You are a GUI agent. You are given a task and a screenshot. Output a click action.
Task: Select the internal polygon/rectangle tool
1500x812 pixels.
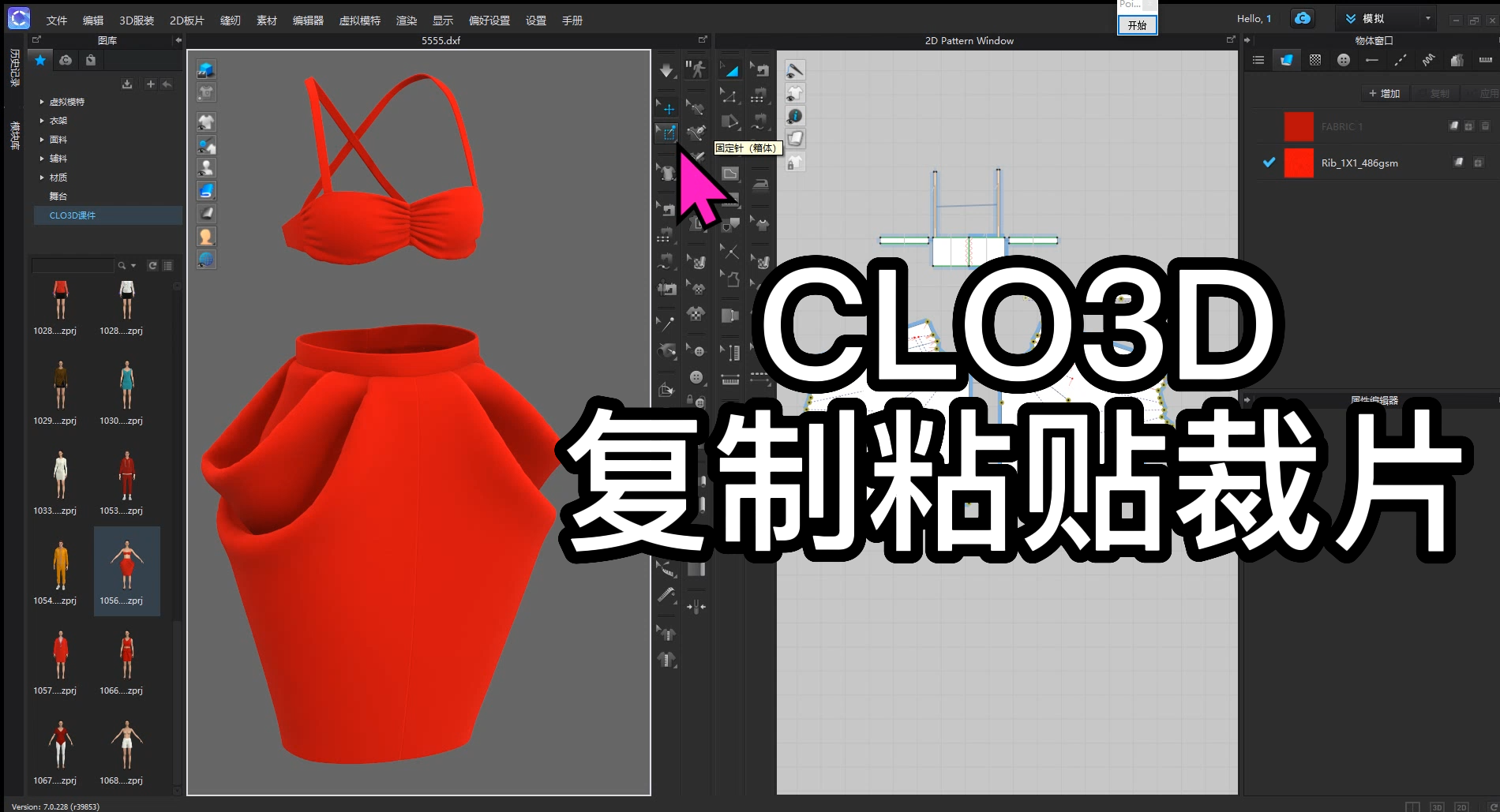click(730, 174)
